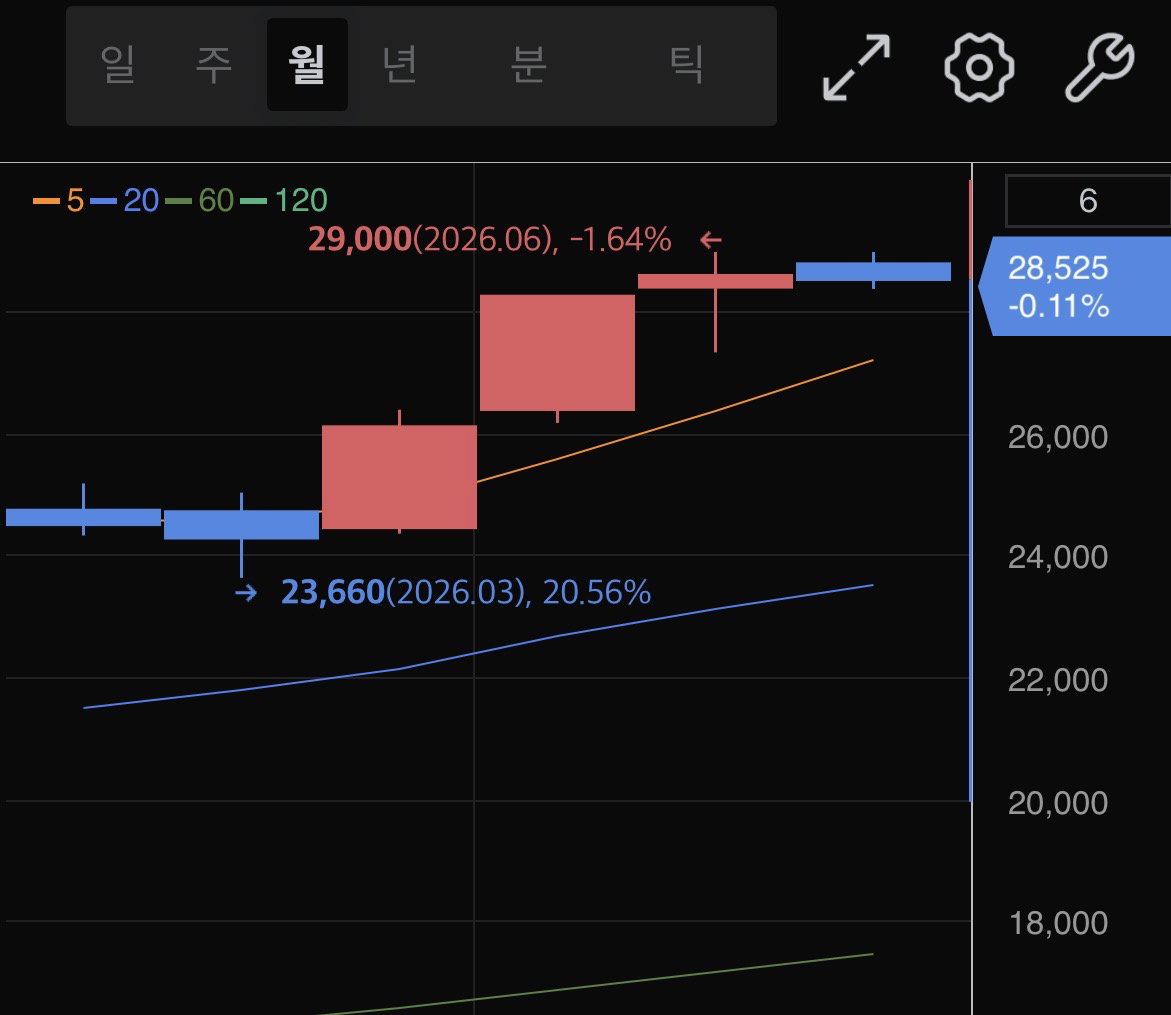Image resolution: width=1171 pixels, height=1015 pixels.
Task: Select the 월 (monthly) period tab
Action: pos(307,64)
